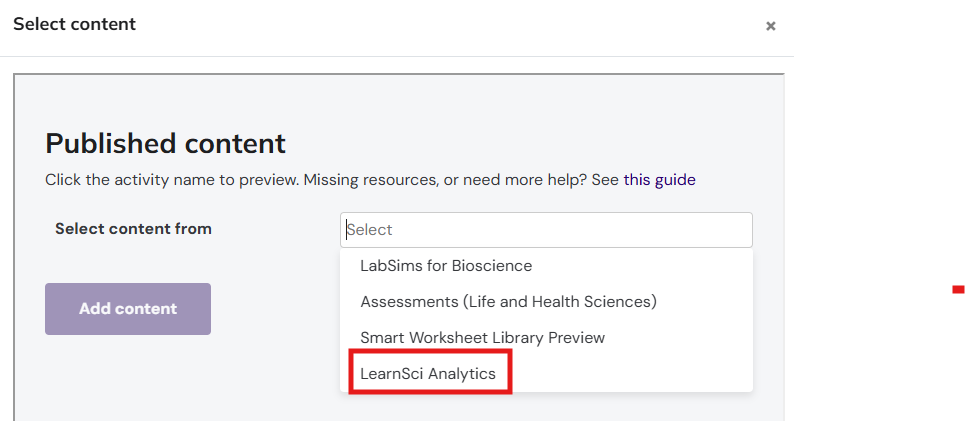Viewport: 965px width, 421px height.
Task: Select Assessments (Life and Health Sciences)
Action: pyautogui.click(x=508, y=301)
